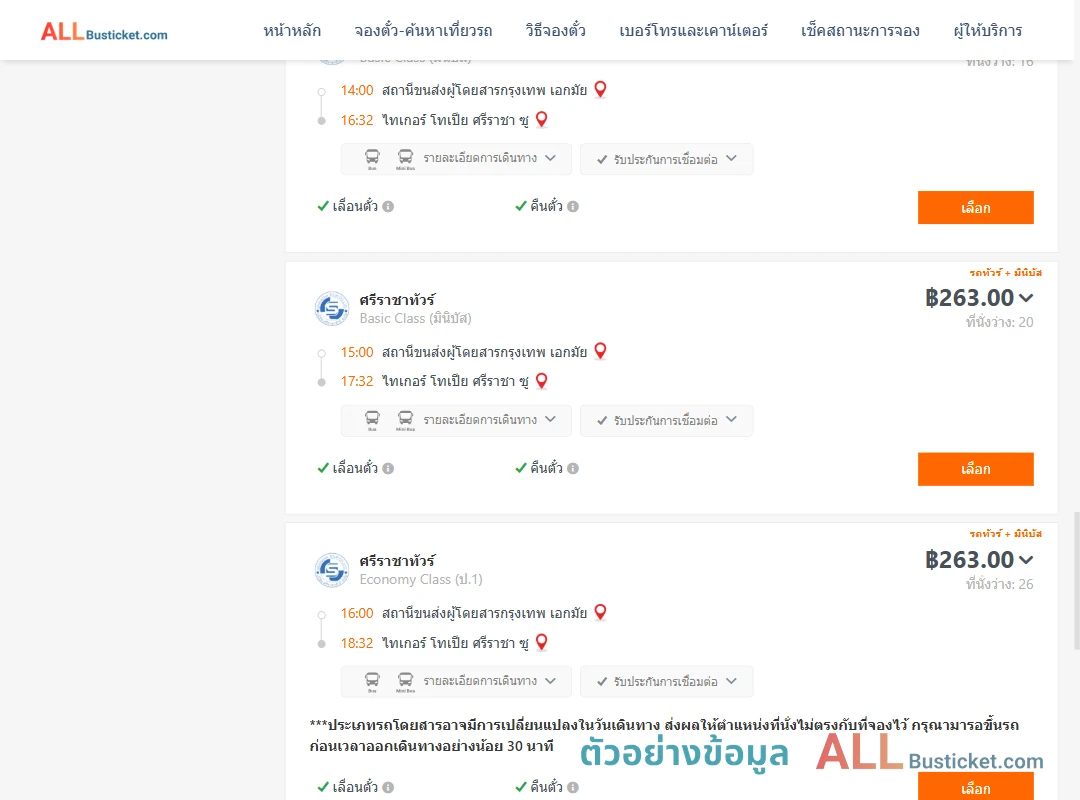Viewport: 1080px width, 800px height.
Task: Expand รับประกันการเชื่อมต่อ for 16:00 trip
Action: coord(666,681)
